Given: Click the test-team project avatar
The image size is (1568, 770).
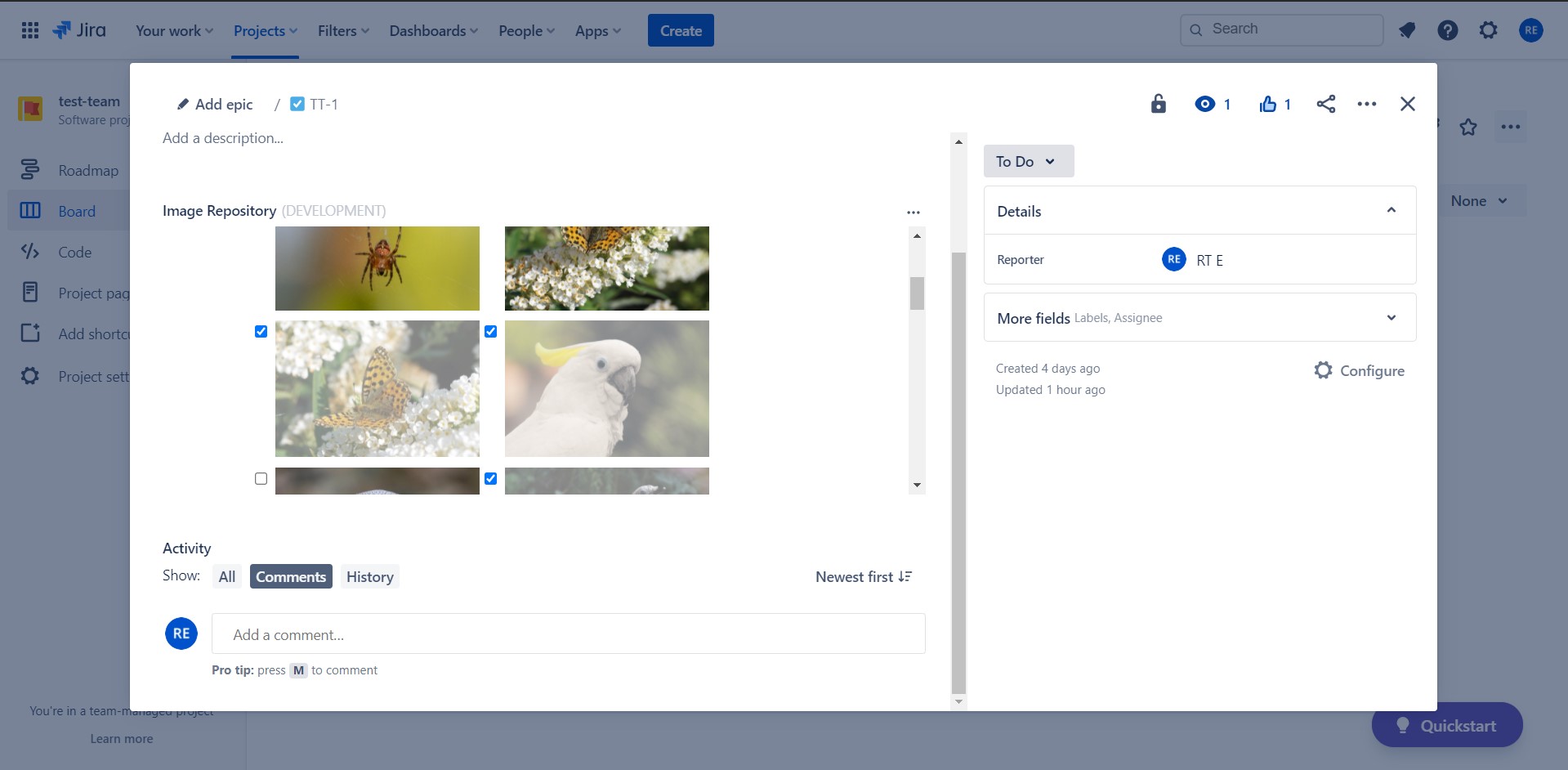Looking at the screenshot, I should [x=30, y=109].
